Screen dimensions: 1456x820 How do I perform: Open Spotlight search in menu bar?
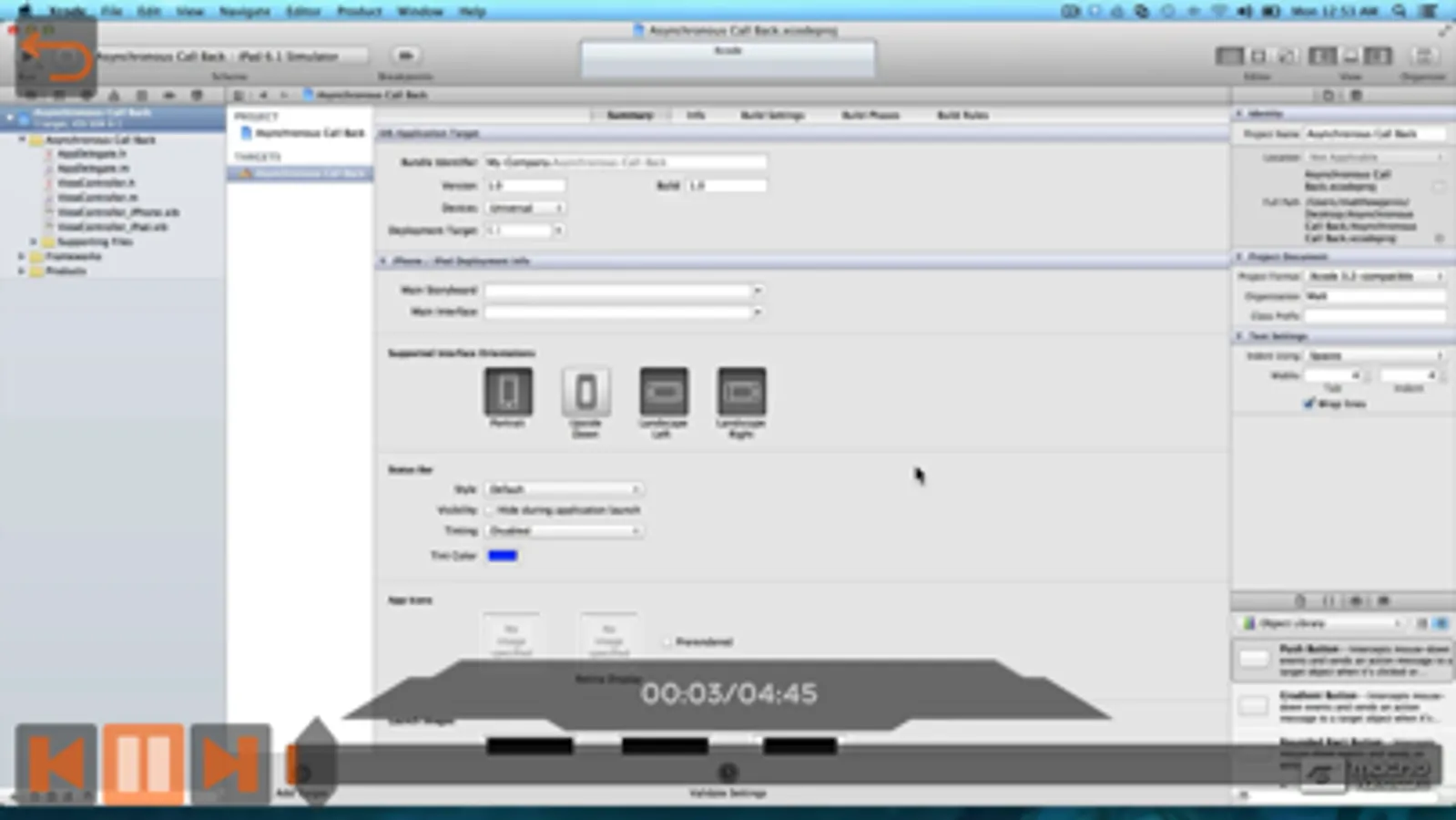pos(1400,11)
